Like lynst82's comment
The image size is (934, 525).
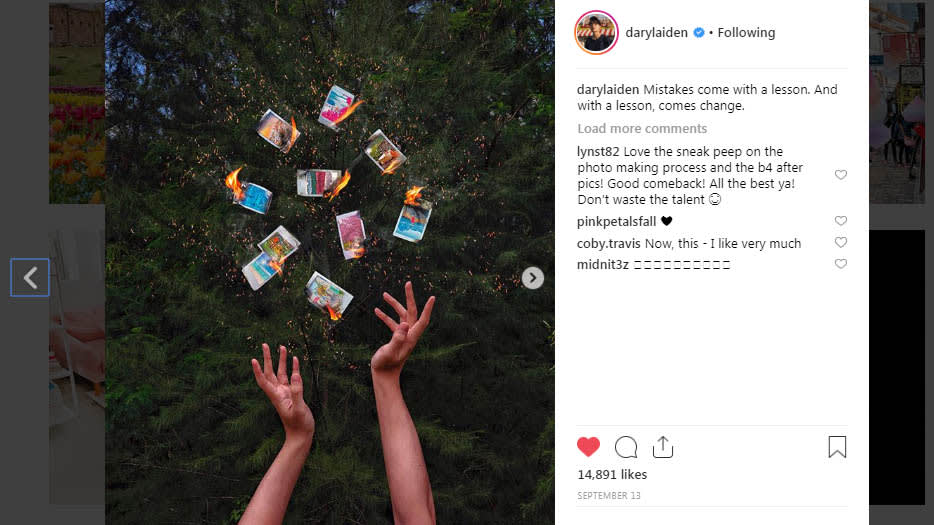tap(840, 175)
